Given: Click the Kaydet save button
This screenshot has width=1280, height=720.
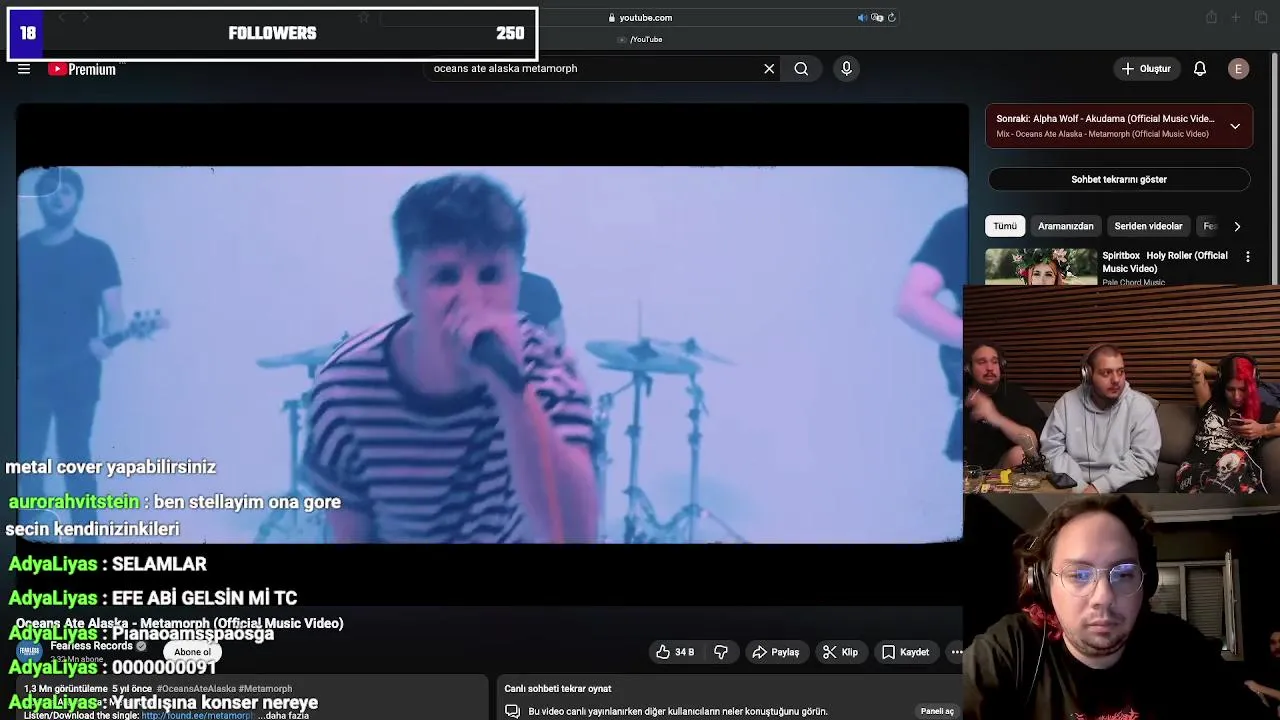Looking at the screenshot, I should [x=905, y=652].
